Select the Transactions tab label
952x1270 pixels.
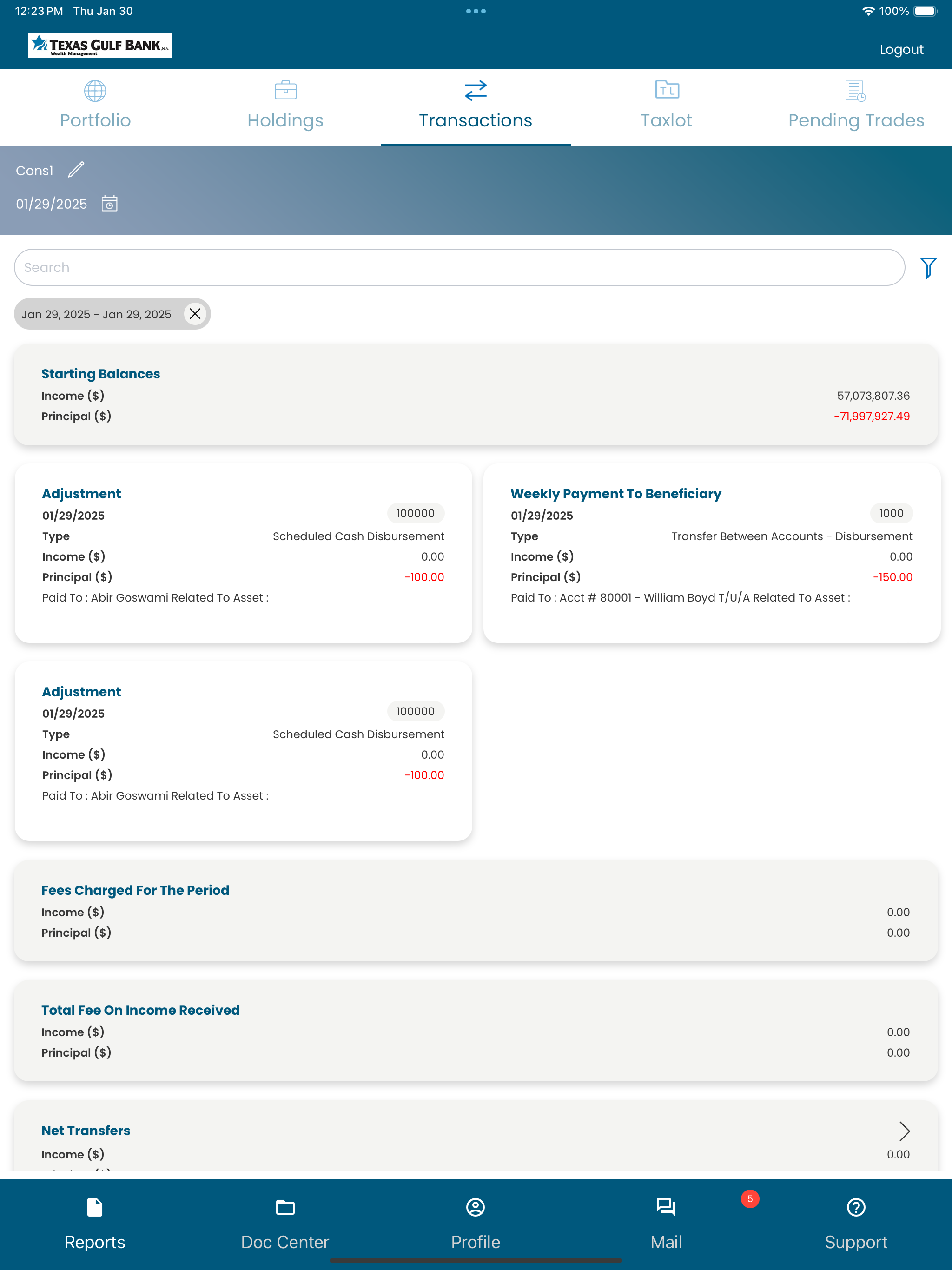point(476,120)
